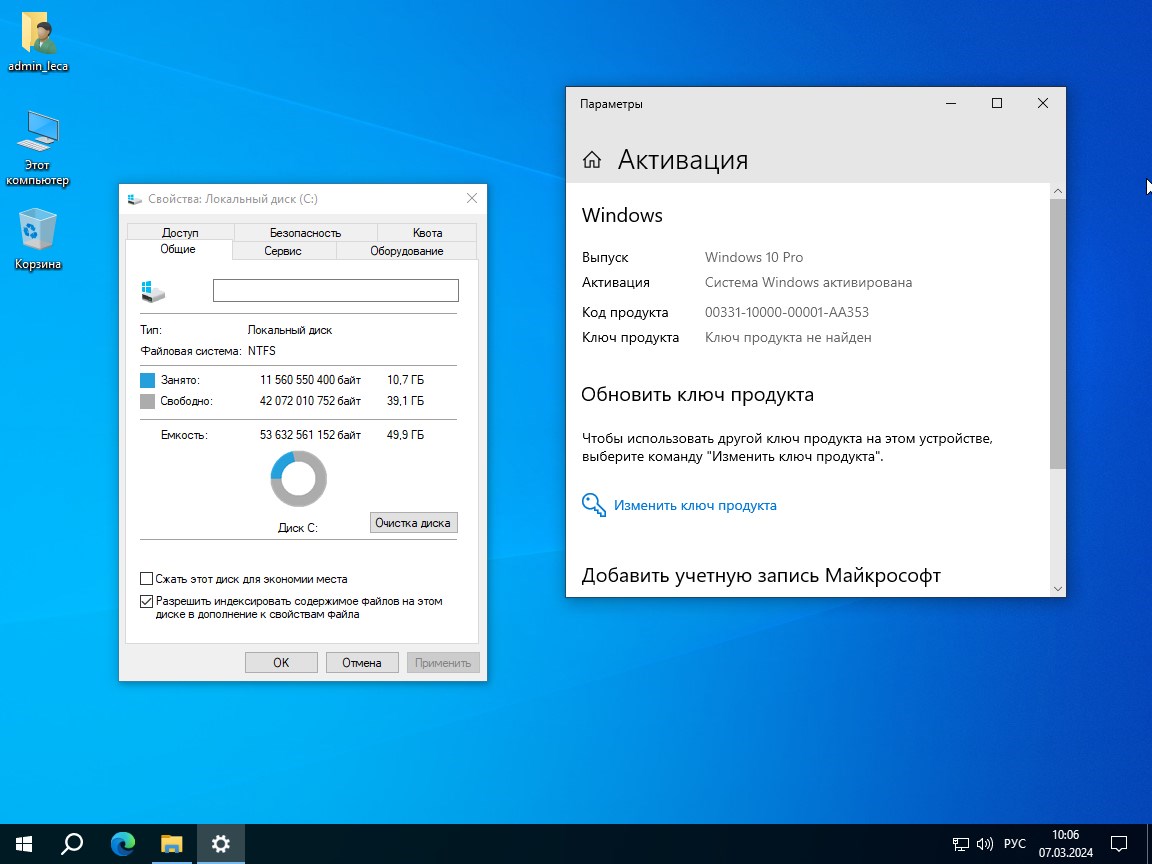This screenshot has width=1152, height=864.
Task: Click the Search magnifier on taskbar
Action: click(x=72, y=844)
